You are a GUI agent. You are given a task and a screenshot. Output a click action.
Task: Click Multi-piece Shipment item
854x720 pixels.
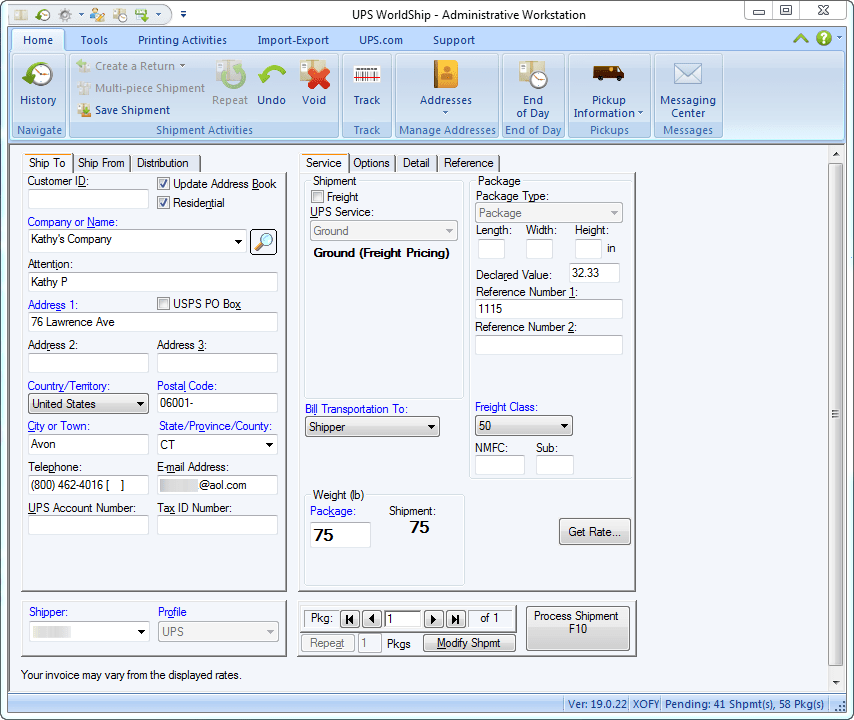(141, 88)
